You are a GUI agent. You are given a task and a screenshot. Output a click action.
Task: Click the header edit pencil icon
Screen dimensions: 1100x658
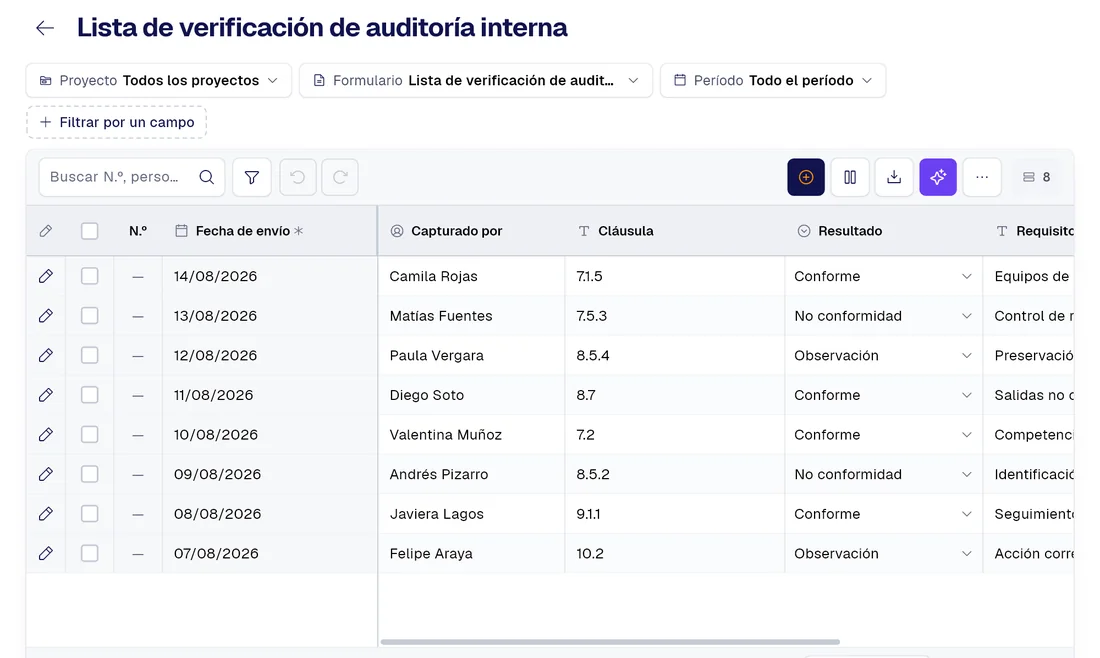46,231
